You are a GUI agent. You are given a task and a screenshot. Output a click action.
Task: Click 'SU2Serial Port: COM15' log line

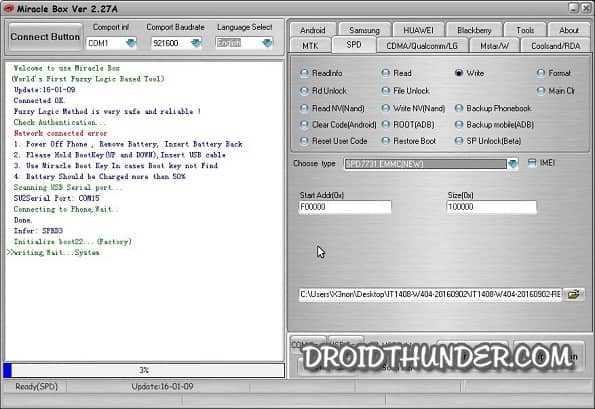tap(57, 198)
